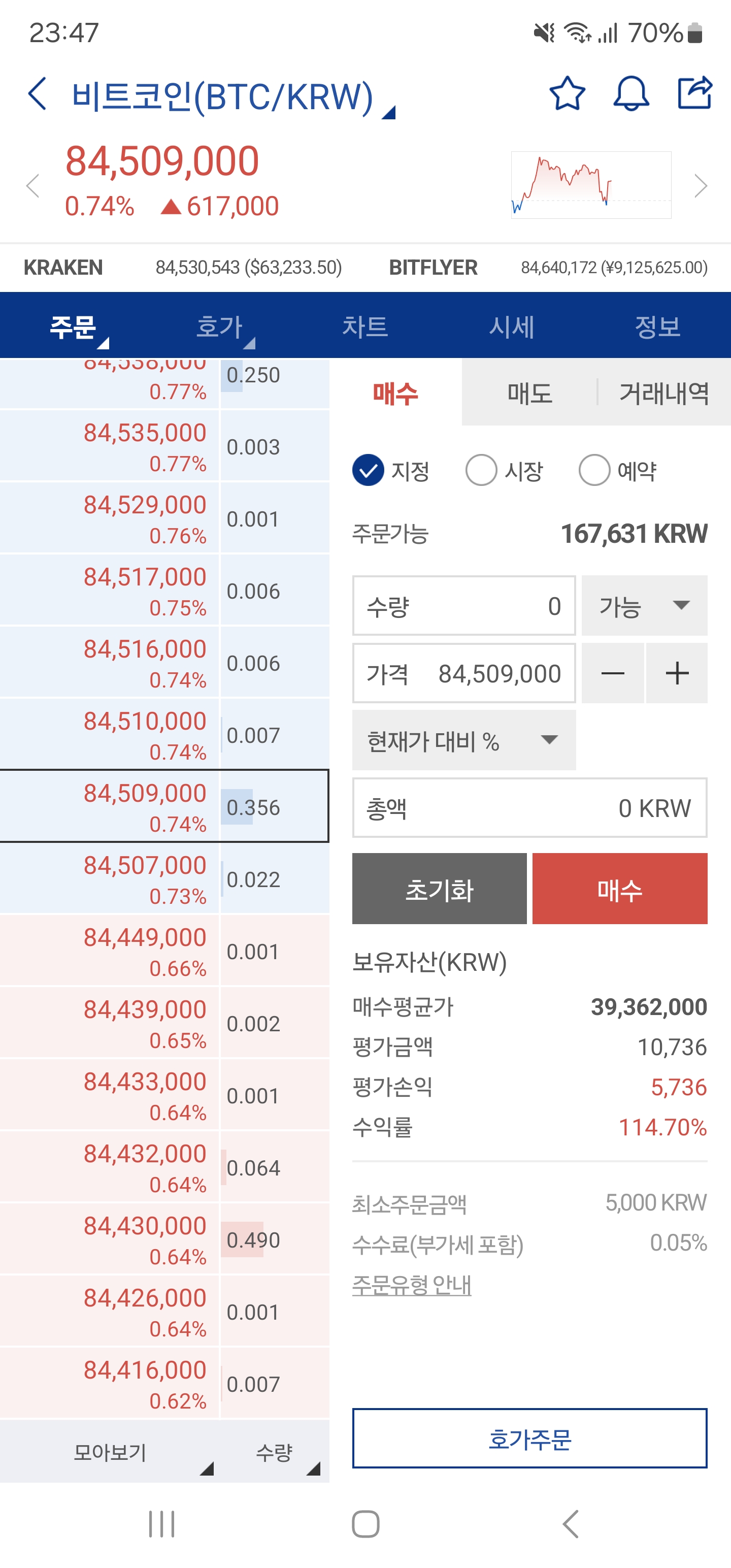Screen dimensions: 731x1568
Task: Switch to 차트 tab
Action: [x=364, y=326]
